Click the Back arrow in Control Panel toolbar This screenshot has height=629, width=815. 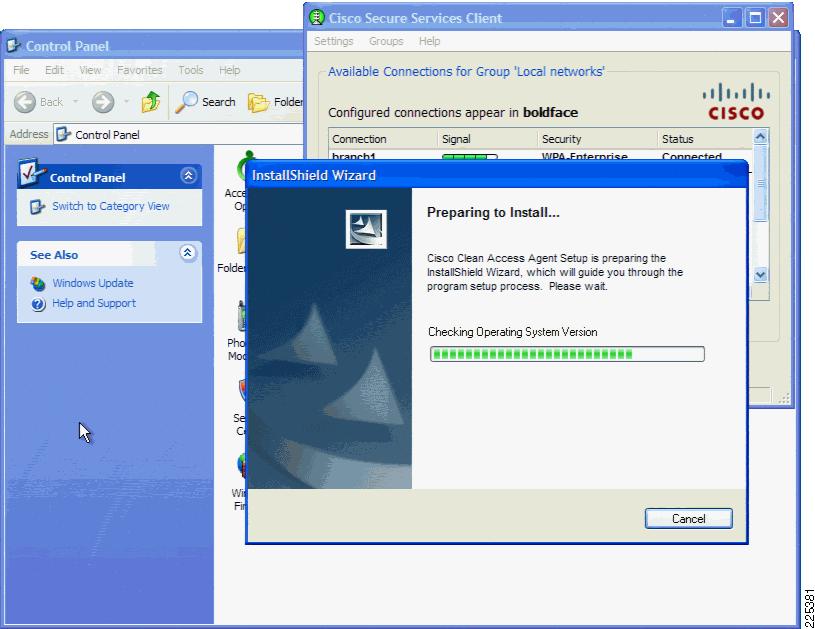[25, 102]
